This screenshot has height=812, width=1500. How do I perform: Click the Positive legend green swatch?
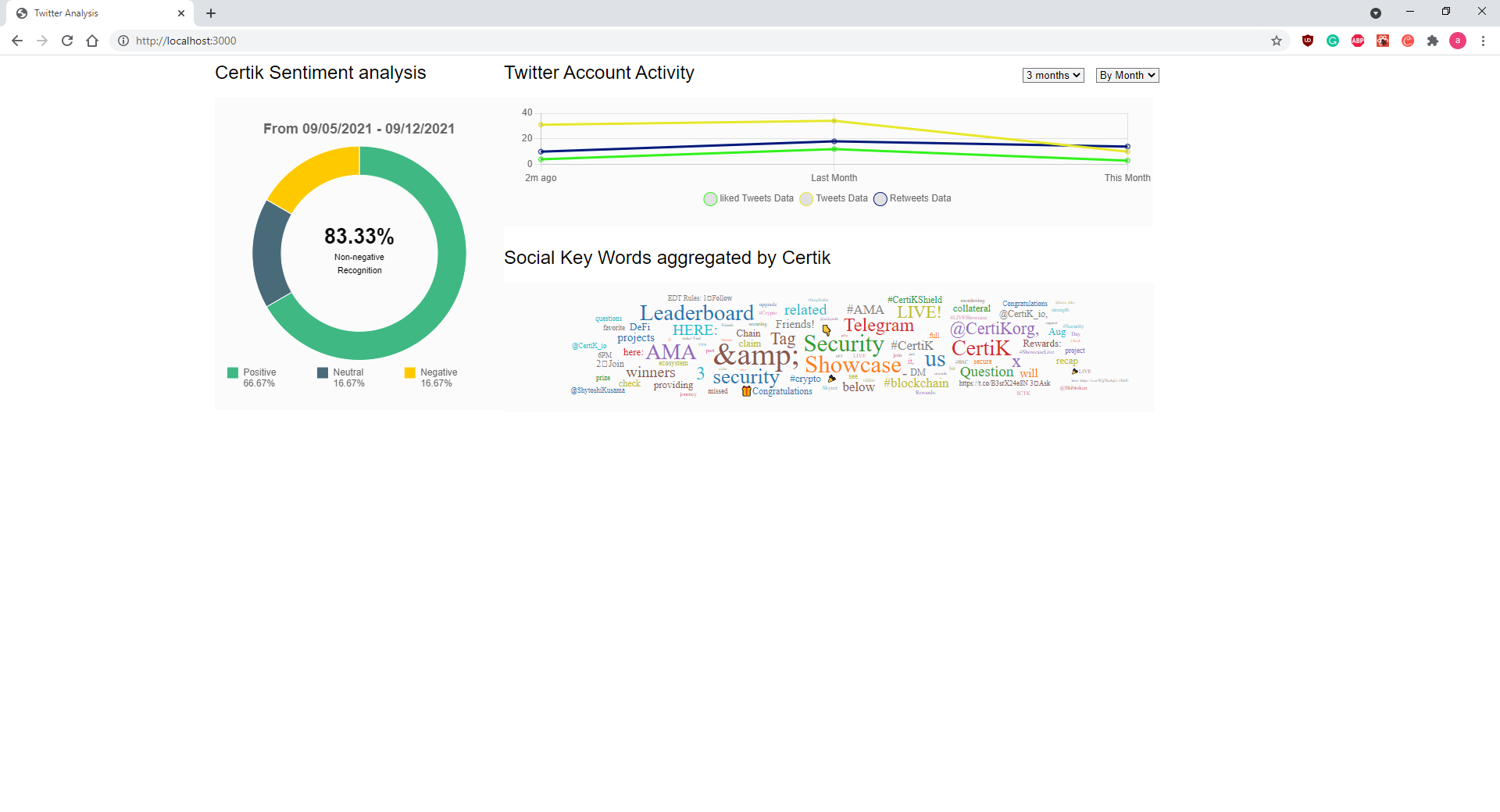pyautogui.click(x=233, y=372)
